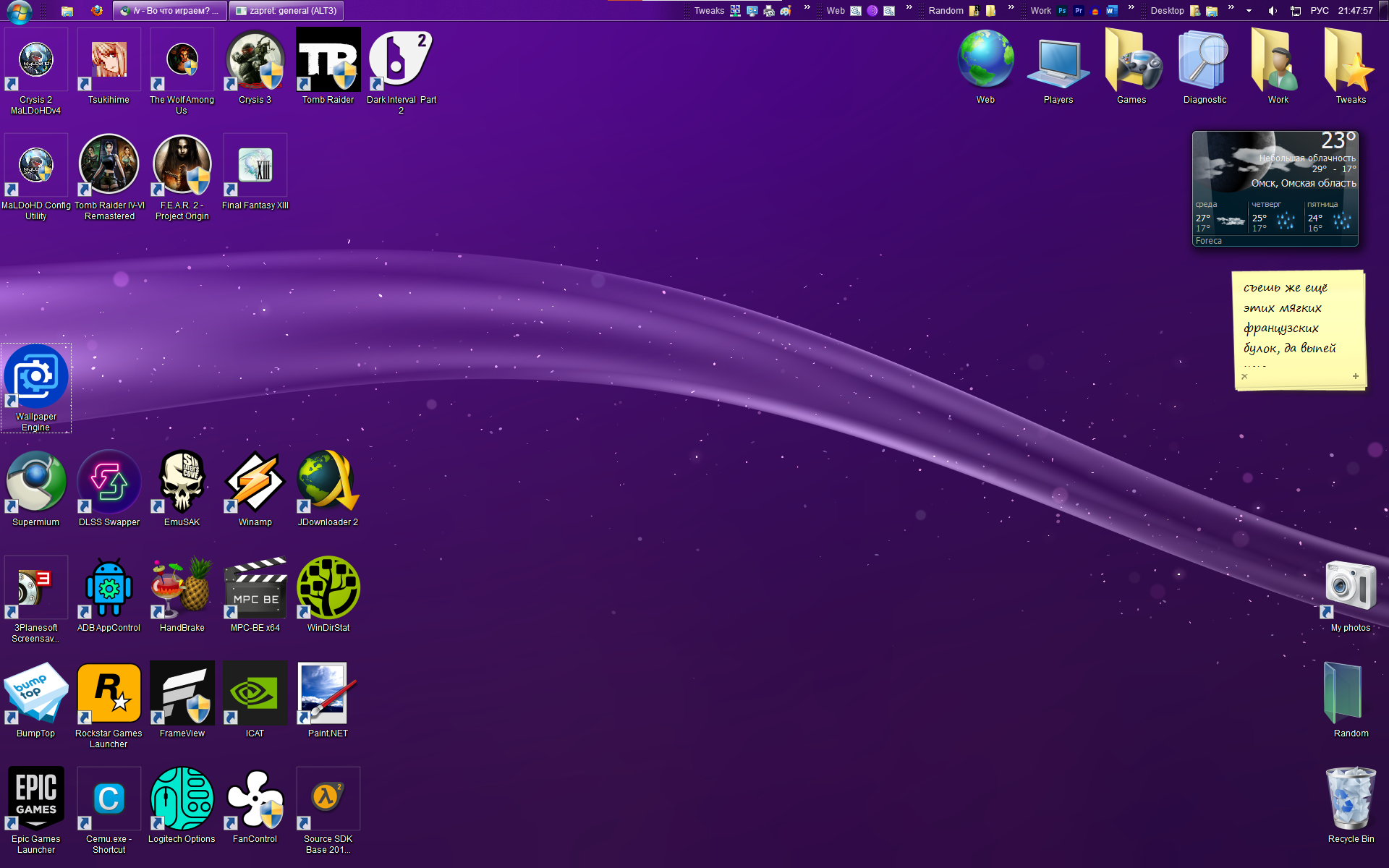
Task: Launch JDownloader 2
Action: 328,482
